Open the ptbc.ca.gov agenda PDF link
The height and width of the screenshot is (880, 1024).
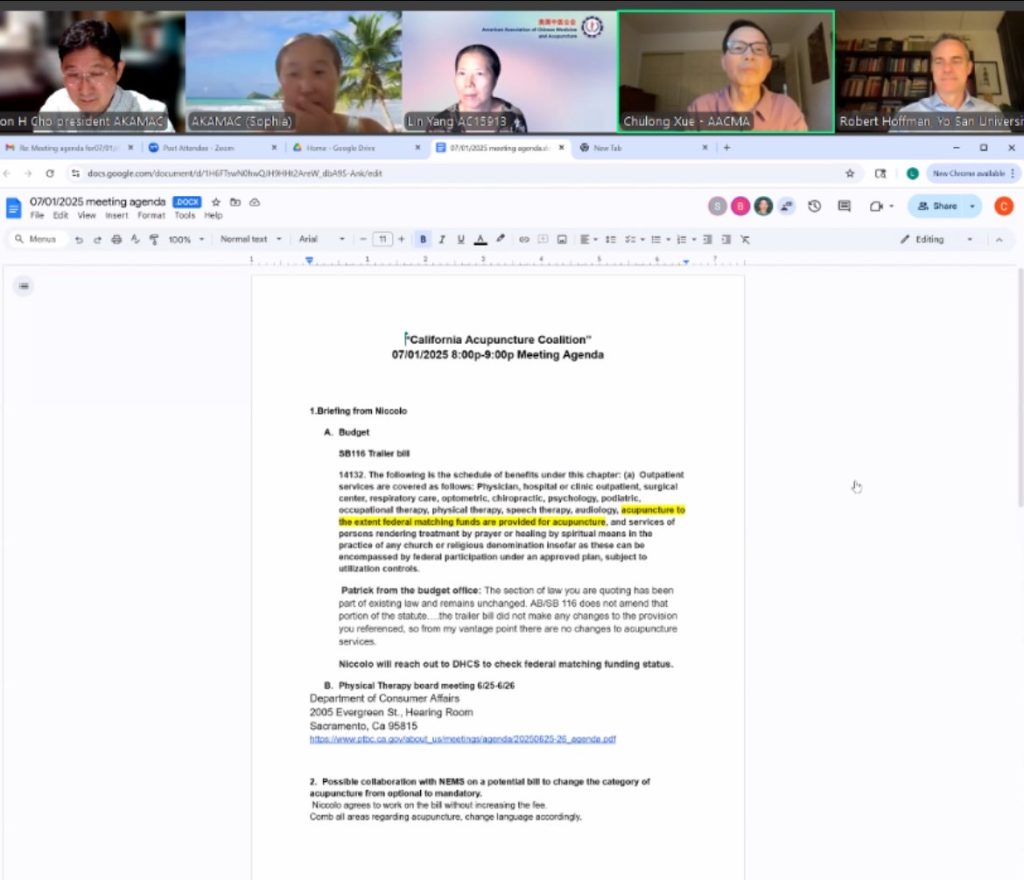point(462,739)
